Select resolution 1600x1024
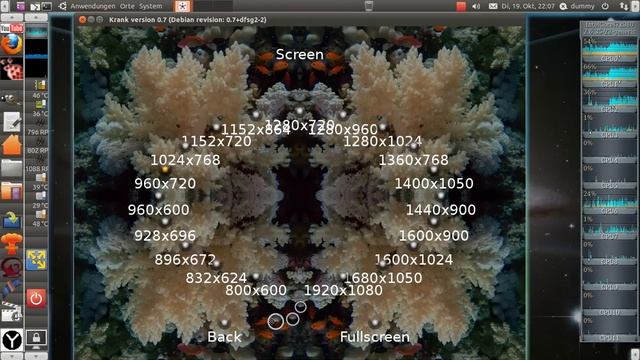Screen dimensions: 640x360 tap(414, 259)
